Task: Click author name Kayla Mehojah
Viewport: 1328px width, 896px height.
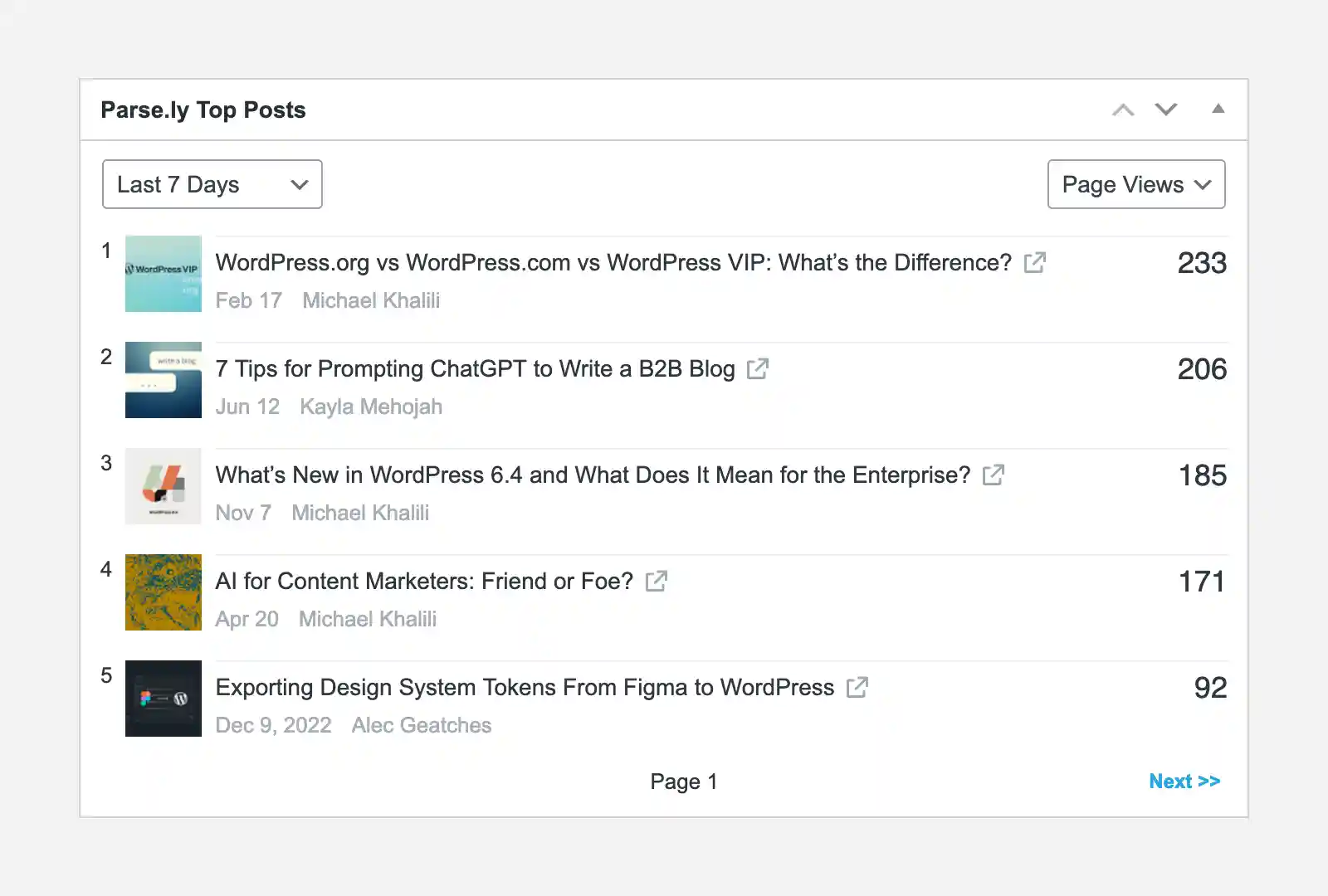Action: [x=370, y=407]
